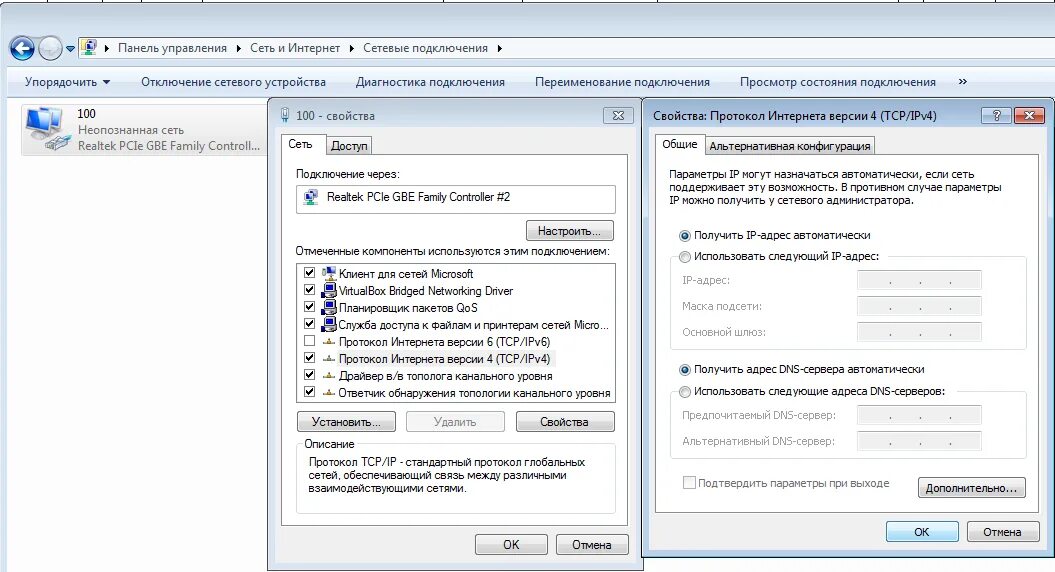The image size is (1055, 572).
Task: Switch to the Доступ tab
Action: 349,145
